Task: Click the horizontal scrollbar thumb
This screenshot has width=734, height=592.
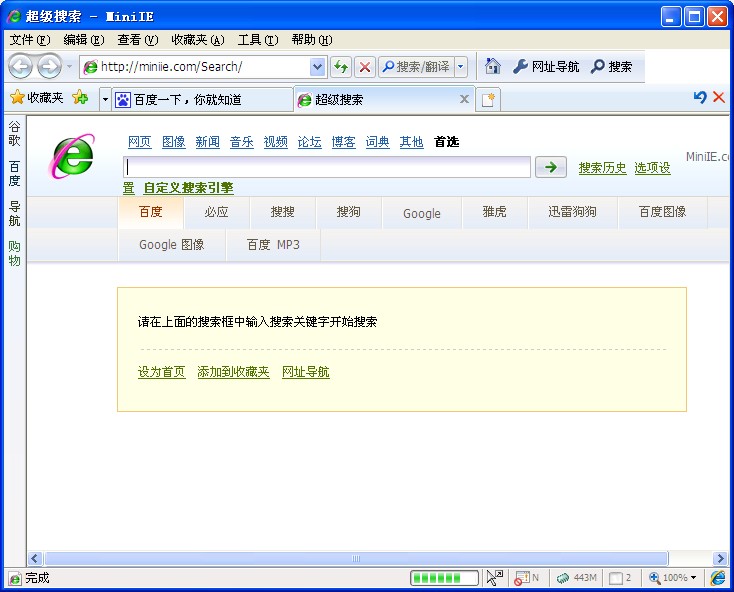Action: click(x=356, y=558)
